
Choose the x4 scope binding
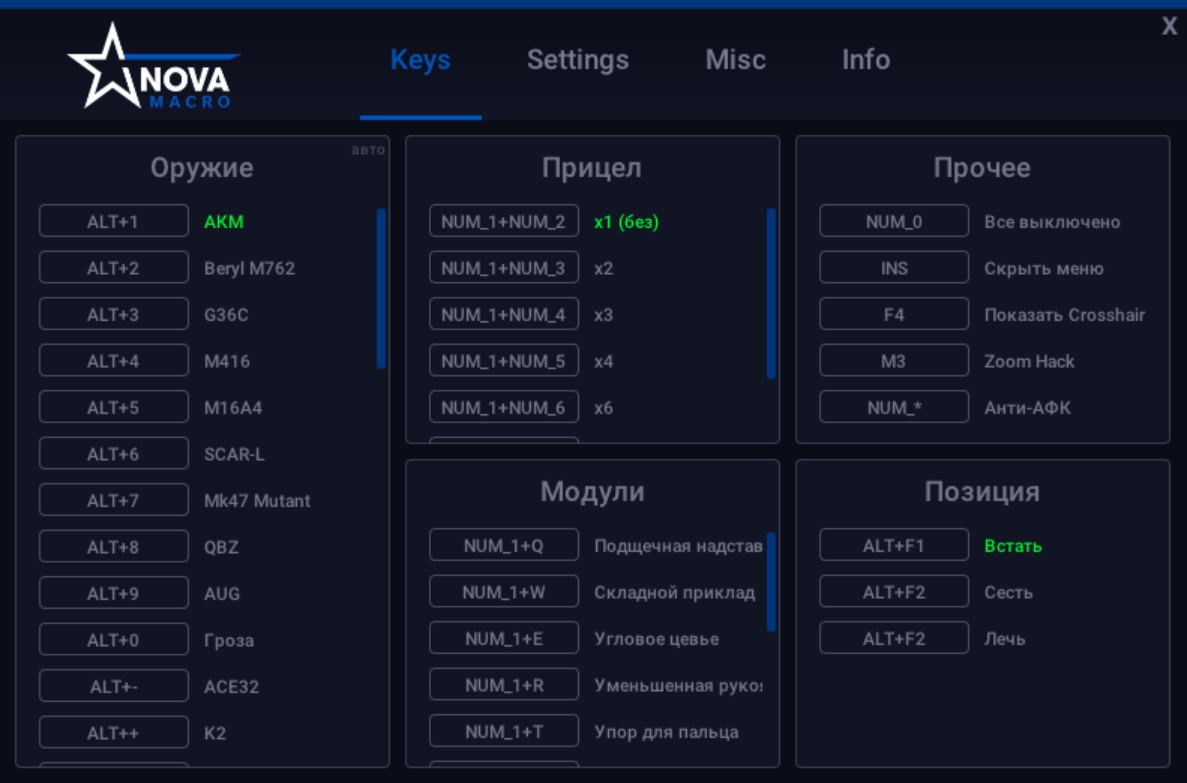click(503, 360)
